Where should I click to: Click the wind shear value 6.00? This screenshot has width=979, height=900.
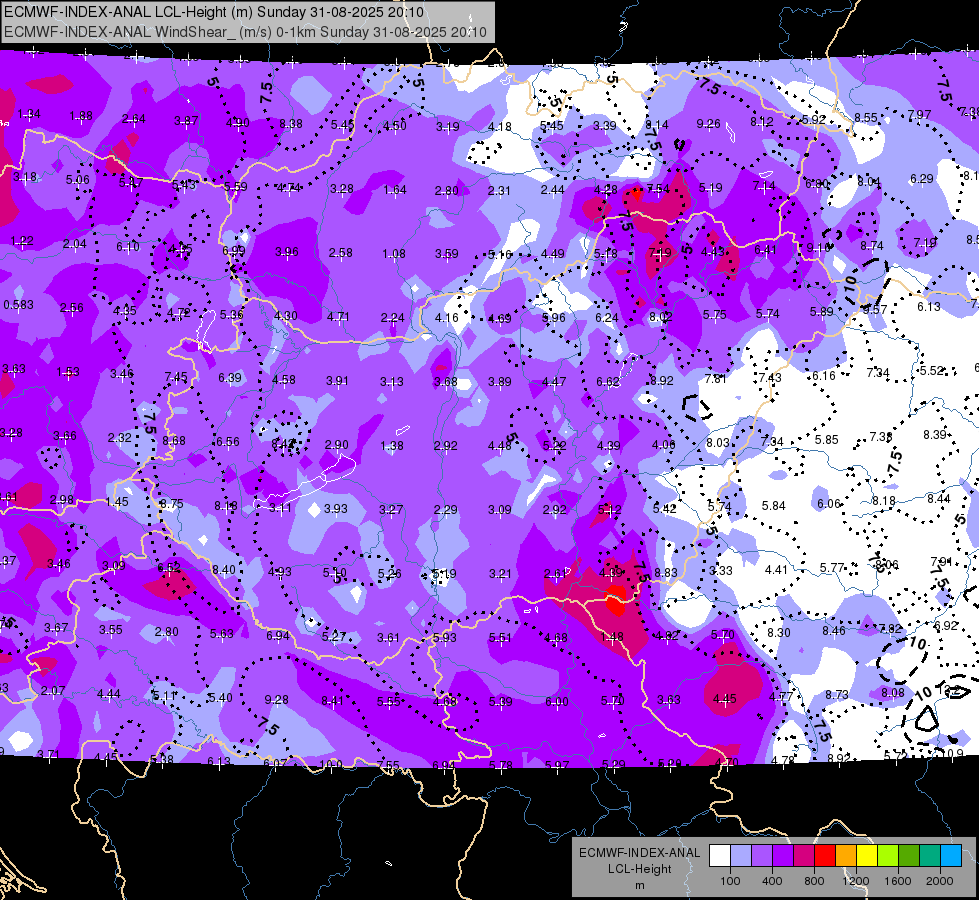(556, 701)
